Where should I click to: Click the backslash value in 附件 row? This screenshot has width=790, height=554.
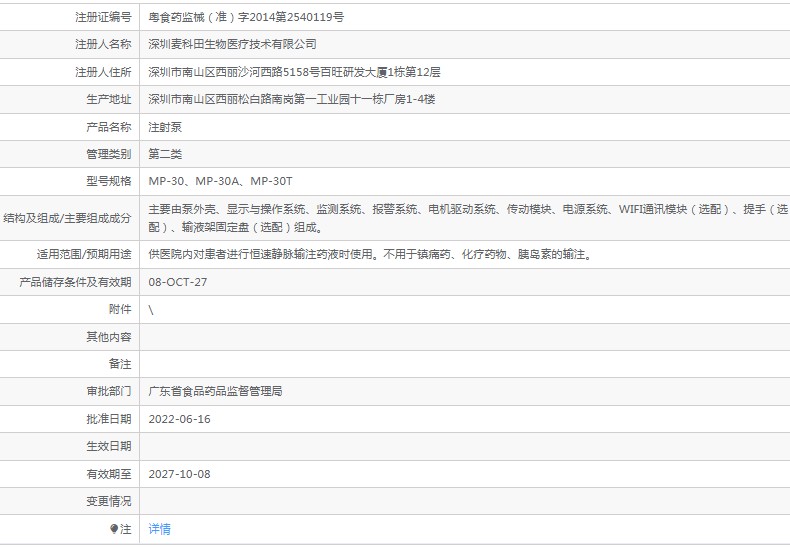point(151,310)
